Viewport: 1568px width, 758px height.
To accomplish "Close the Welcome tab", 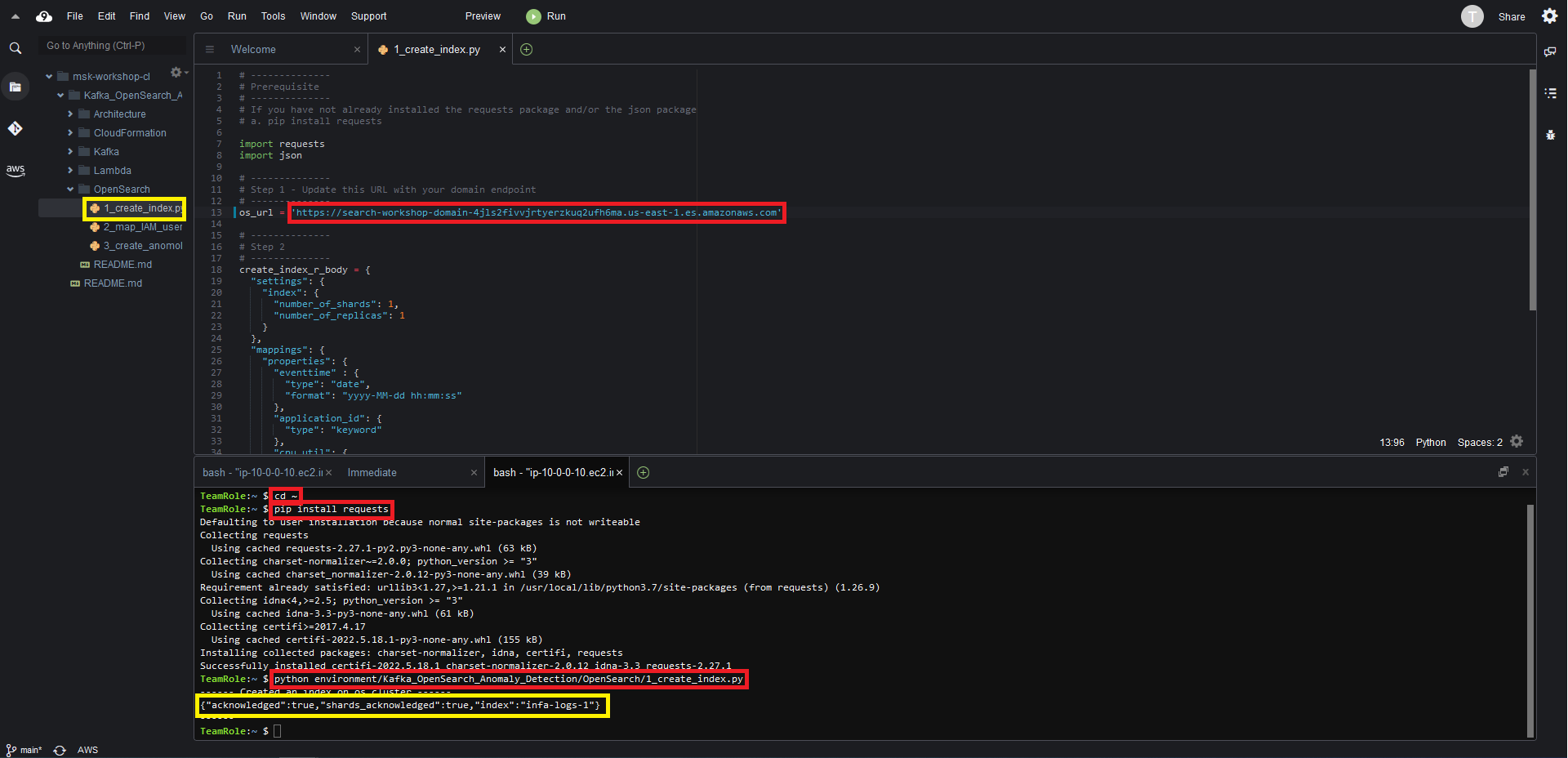I will point(357,50).
